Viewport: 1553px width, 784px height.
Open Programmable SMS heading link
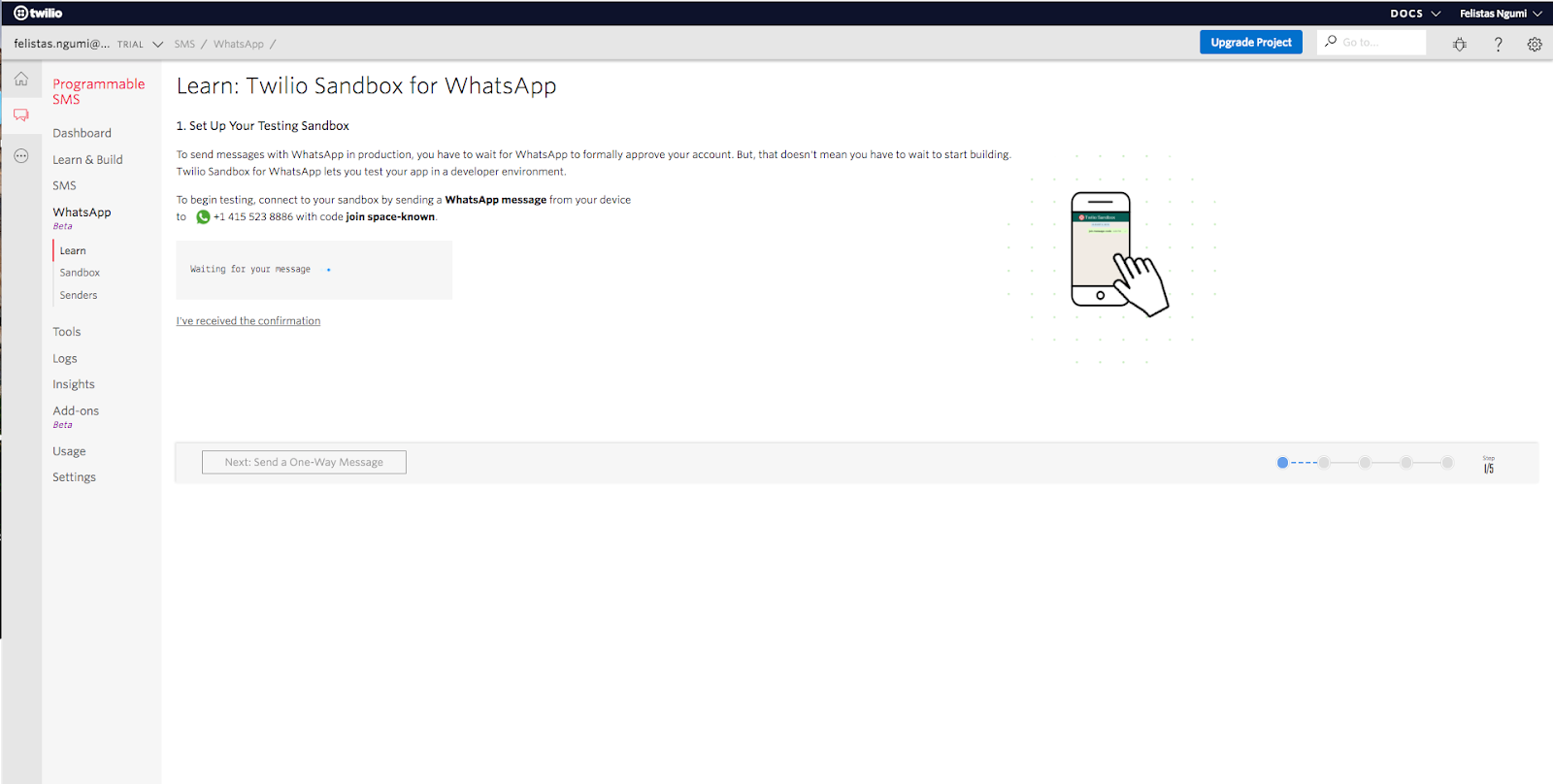tap(98, 91)
